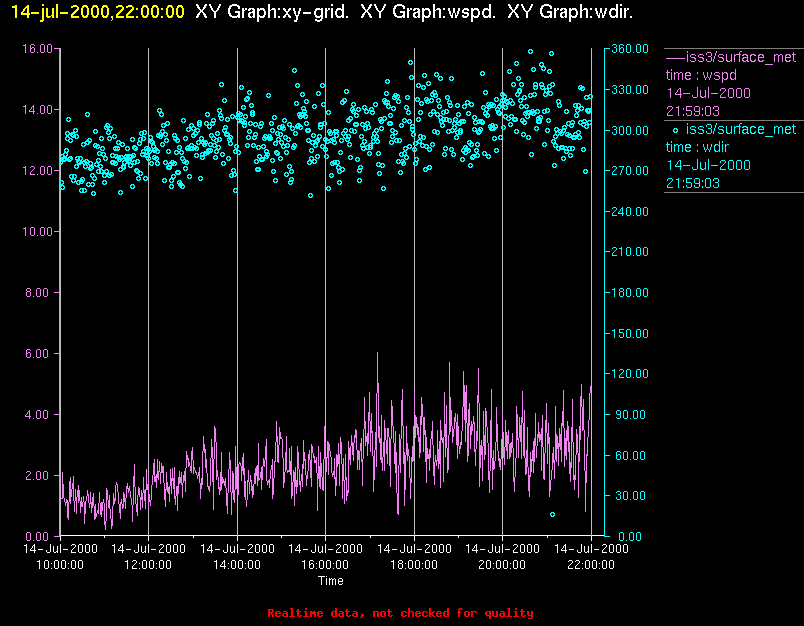Click the cyan circle marker in the wdir legend

click(x=675, y=130)
